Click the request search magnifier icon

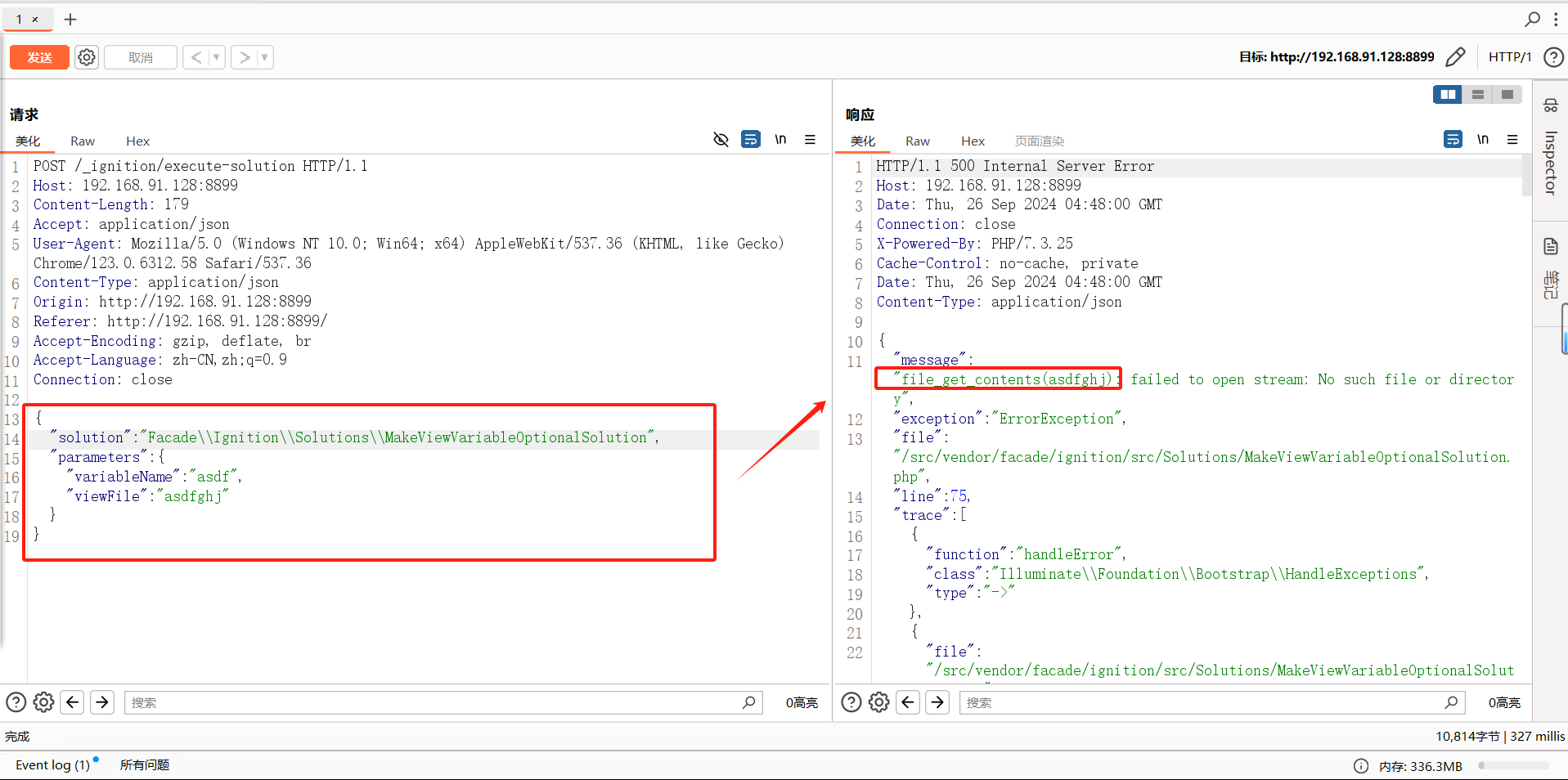748,702
